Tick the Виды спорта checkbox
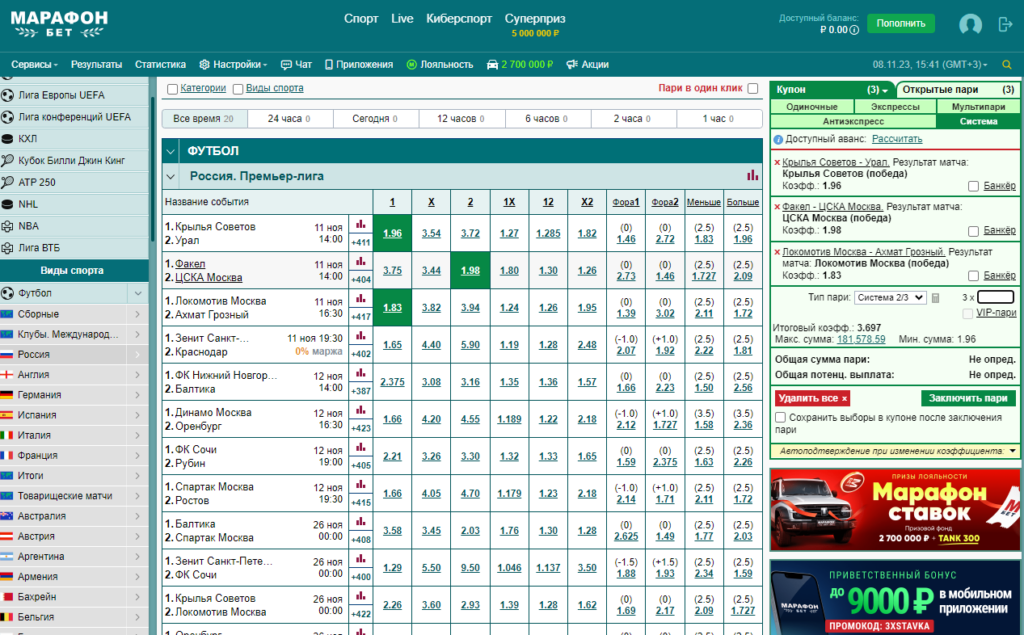This screenshot has height=635, width=1024. point(238,89)
